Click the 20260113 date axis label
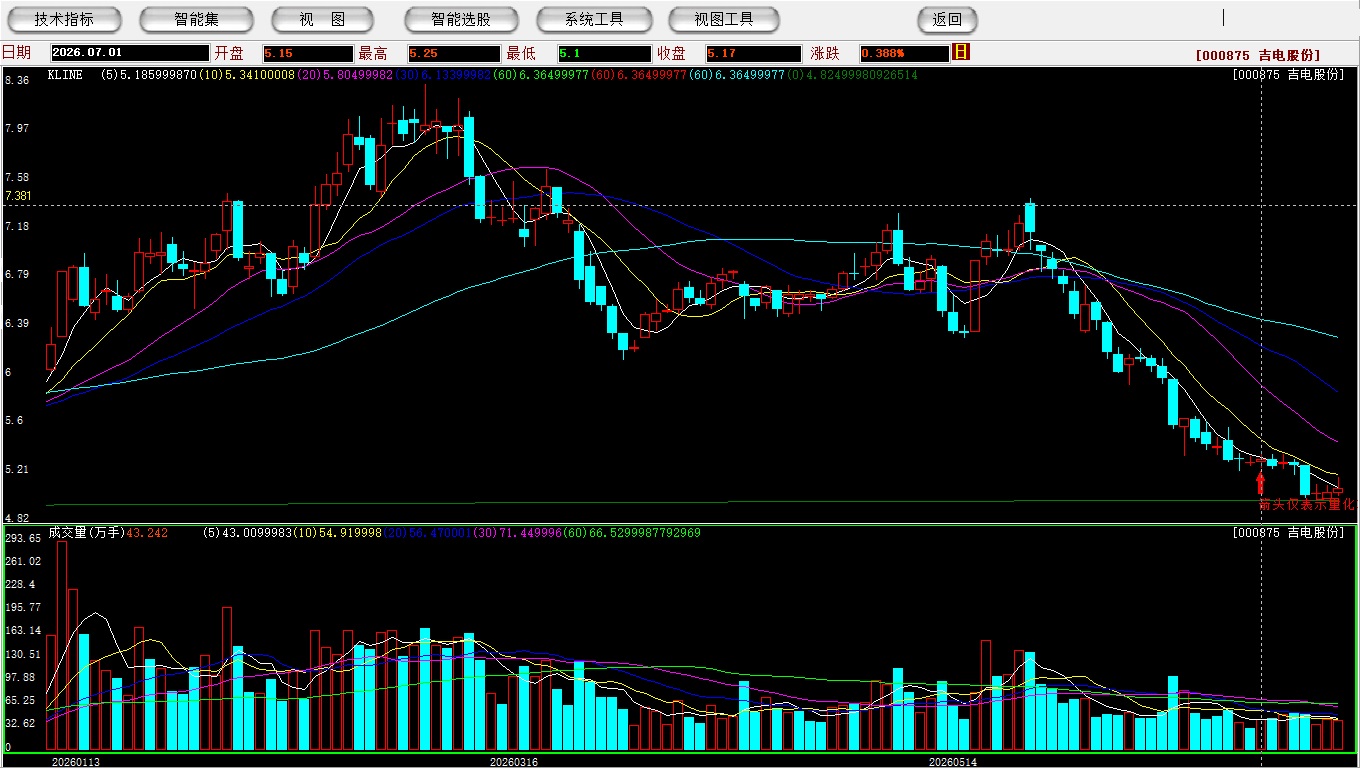This screenshot has height=768, width=1360. point(76,762)
